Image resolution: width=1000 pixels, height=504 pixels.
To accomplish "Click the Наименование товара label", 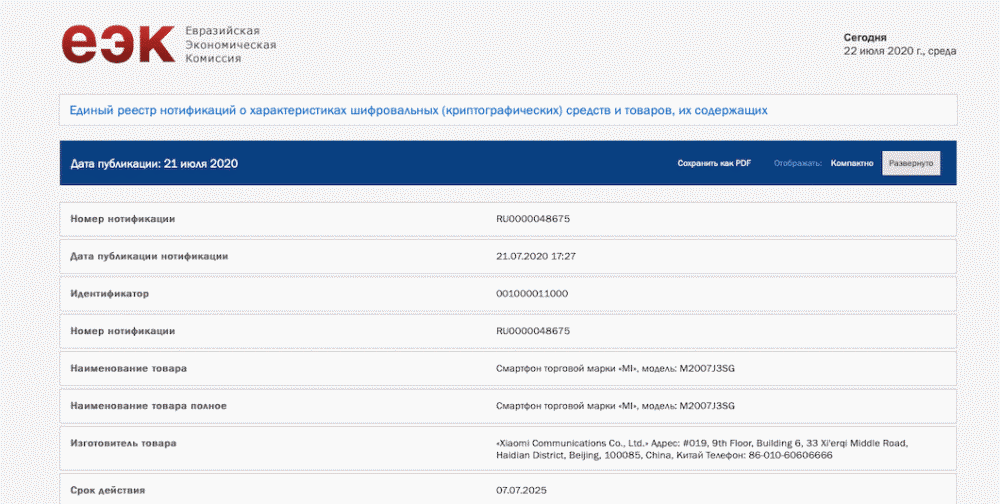I will [x=128, y=369].
